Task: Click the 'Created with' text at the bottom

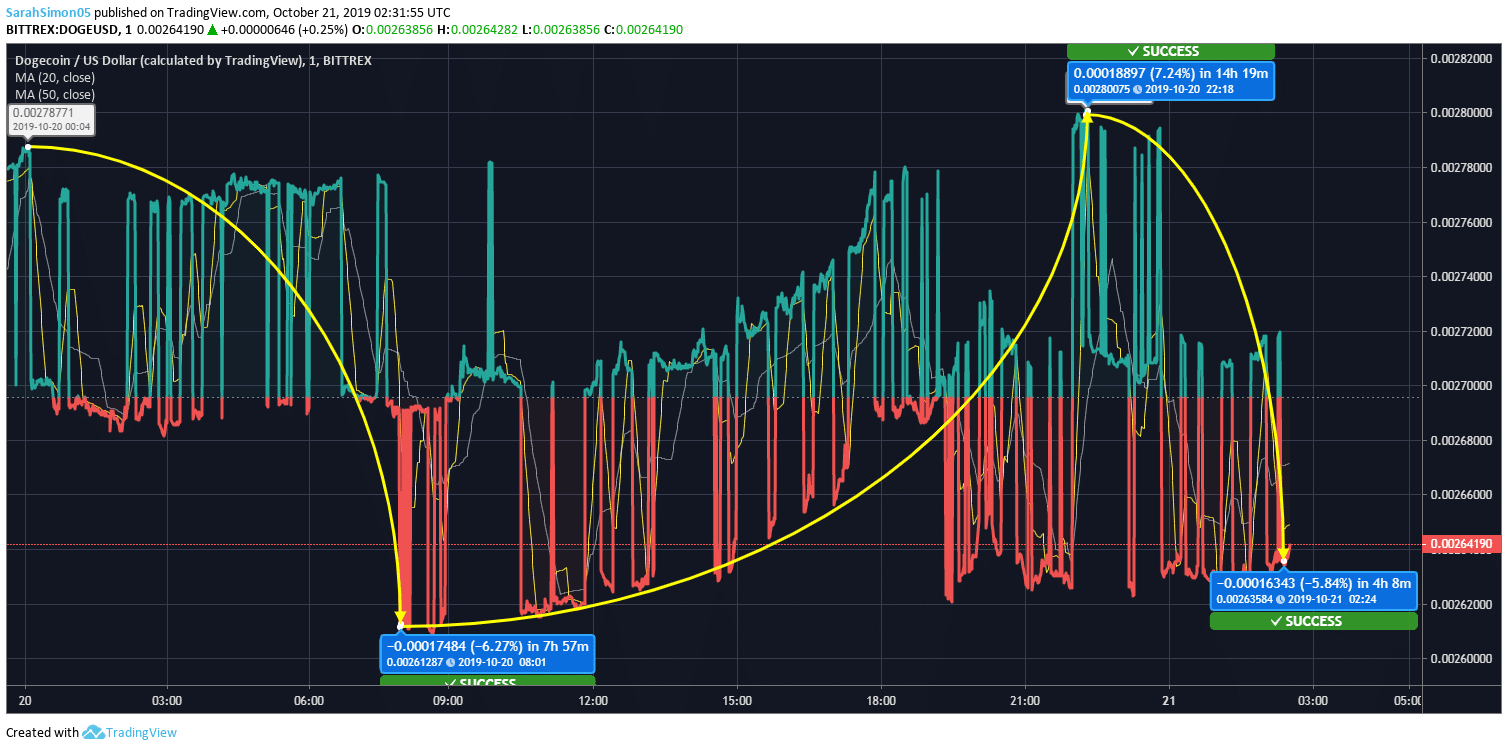Action: pyautogui.click(x=42, y=732)
